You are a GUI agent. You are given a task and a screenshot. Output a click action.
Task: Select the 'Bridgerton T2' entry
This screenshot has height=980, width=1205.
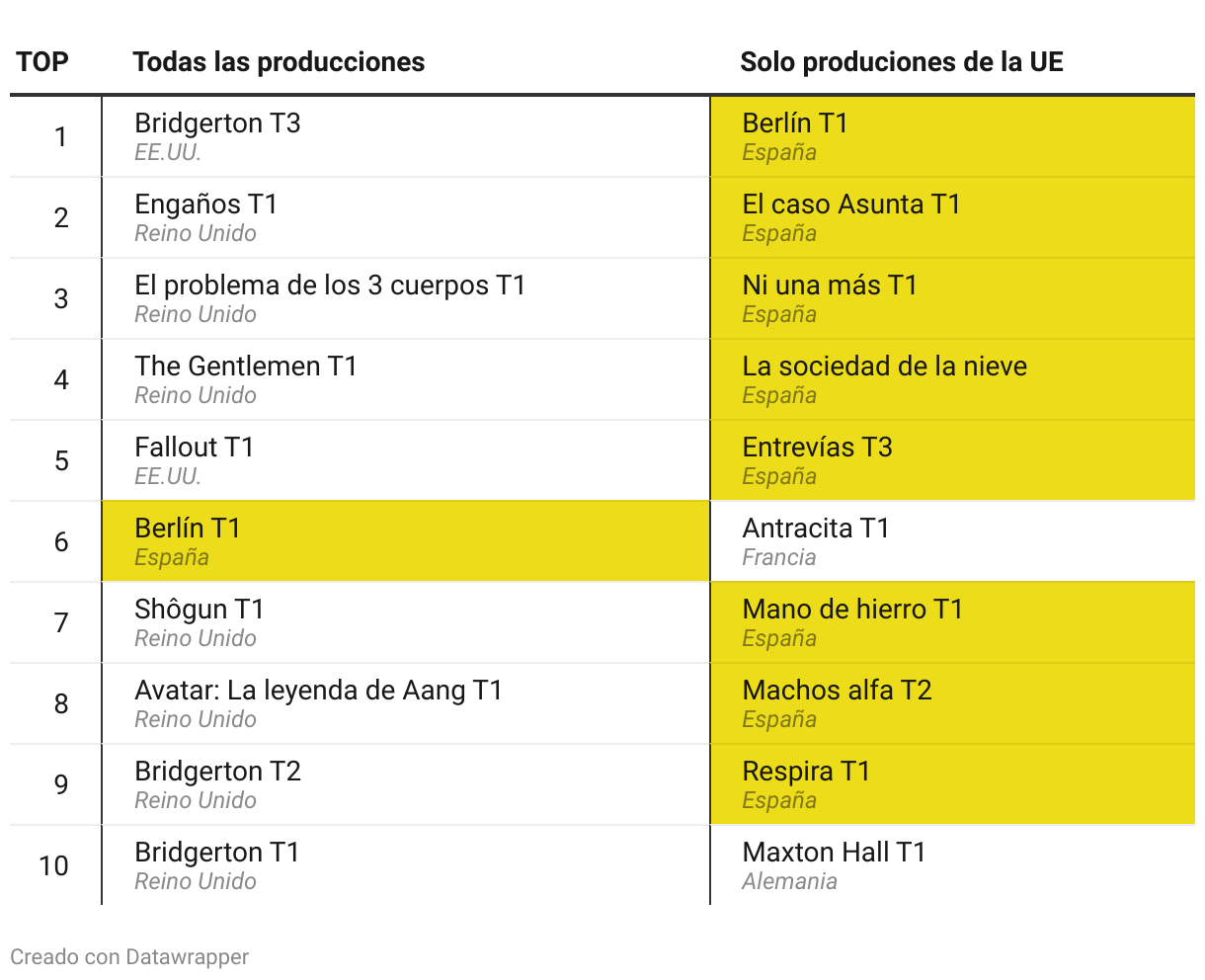click(x=217, y=772)
